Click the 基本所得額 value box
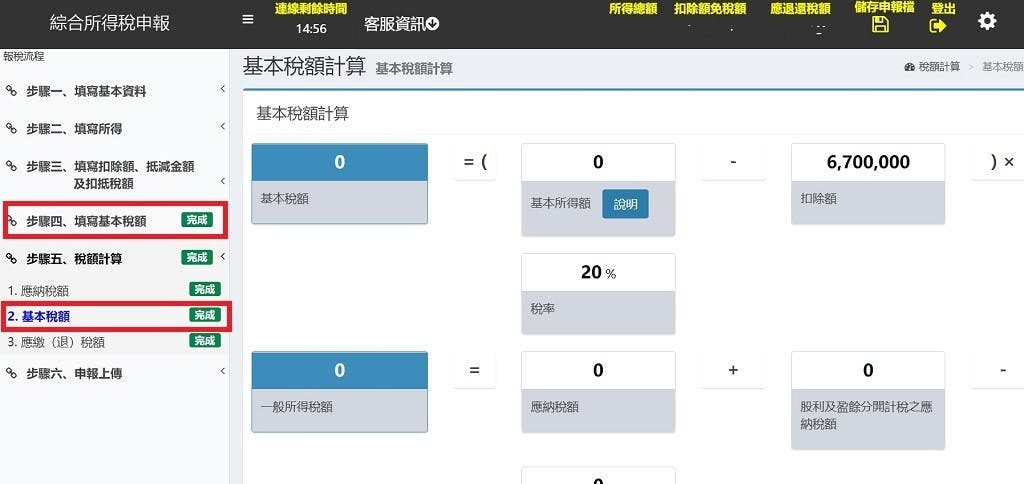This screenshot has height=484, width=1024. coord(598,162)
